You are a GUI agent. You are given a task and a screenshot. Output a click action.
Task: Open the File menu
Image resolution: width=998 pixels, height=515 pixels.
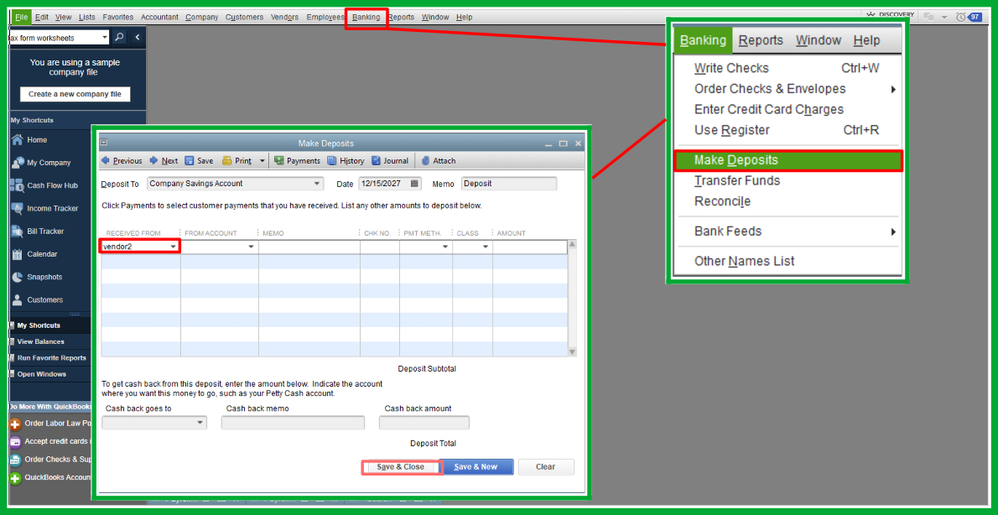[x=22, y=17]
